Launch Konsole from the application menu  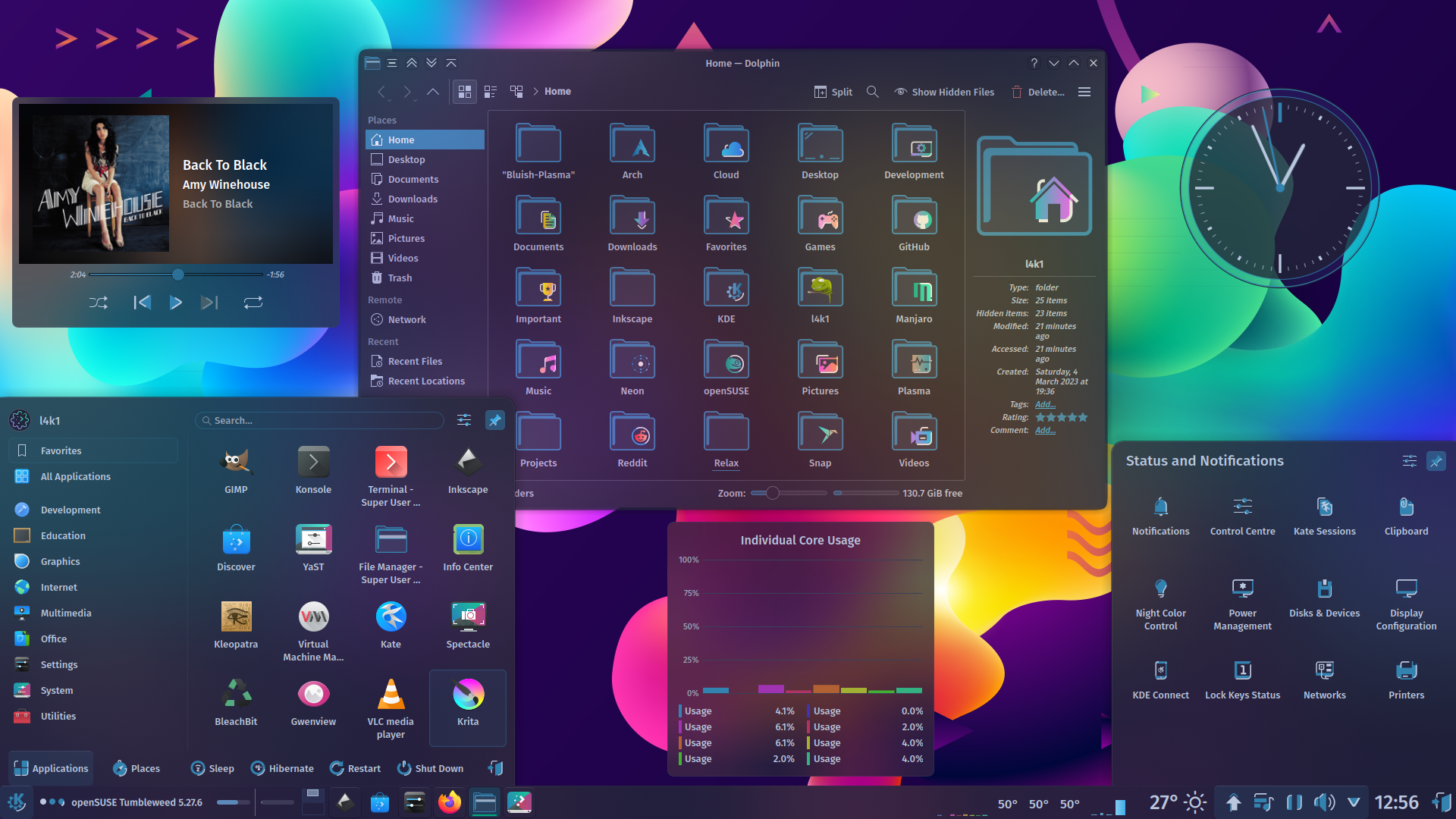click(x=313, y=470)
